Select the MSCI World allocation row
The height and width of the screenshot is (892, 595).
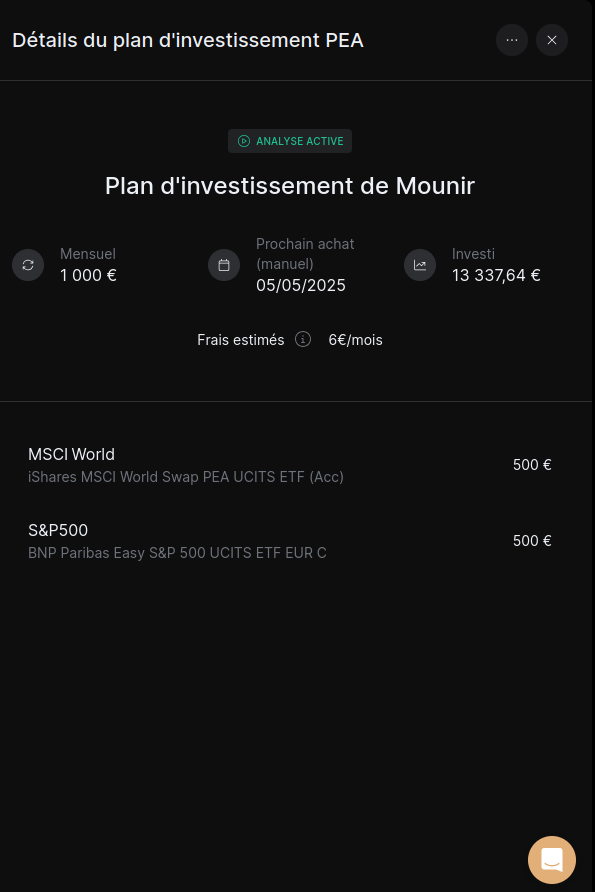pos(290,465)
